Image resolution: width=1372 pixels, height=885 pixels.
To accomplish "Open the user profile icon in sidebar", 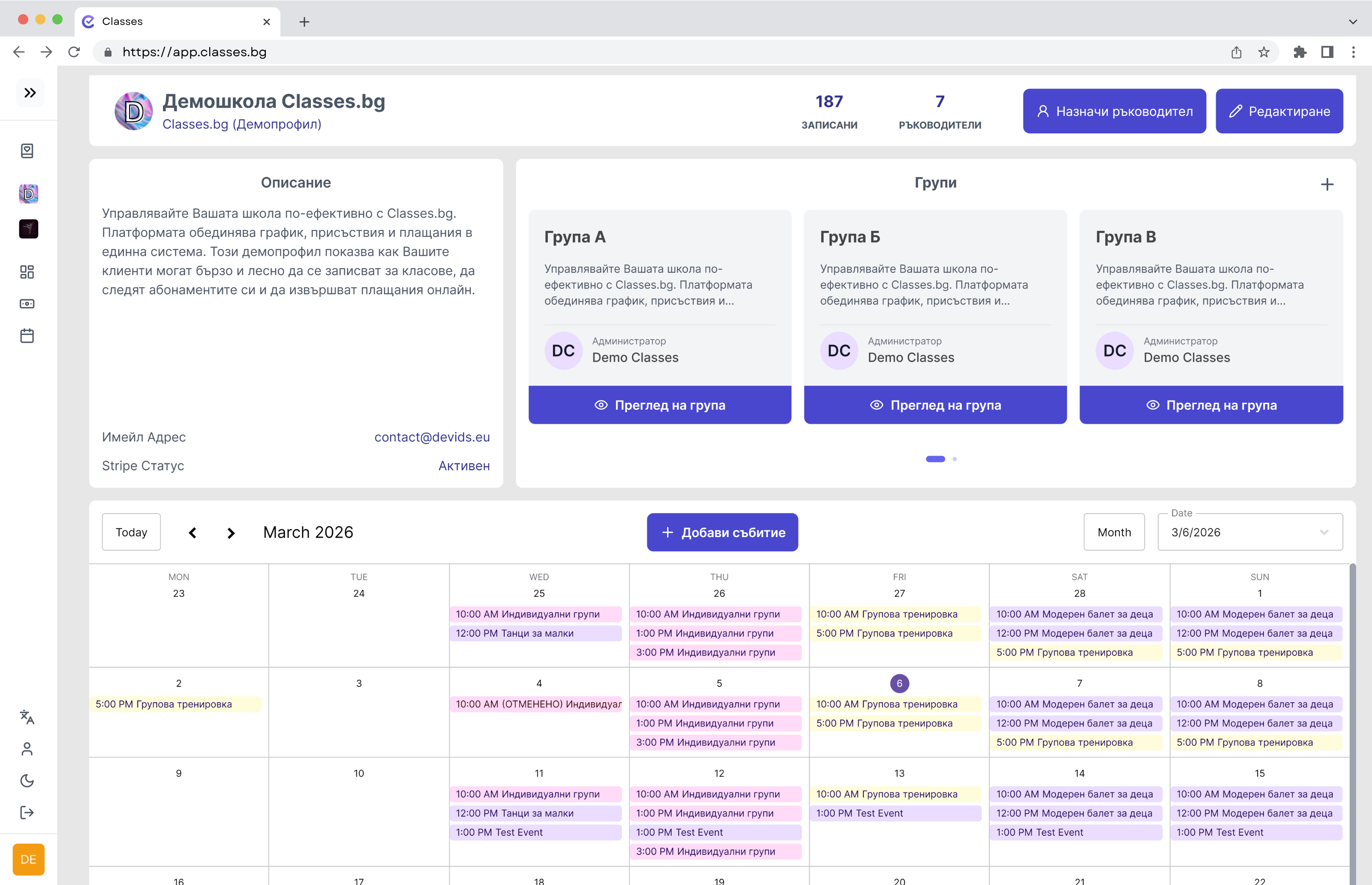I will click(27, 749).
